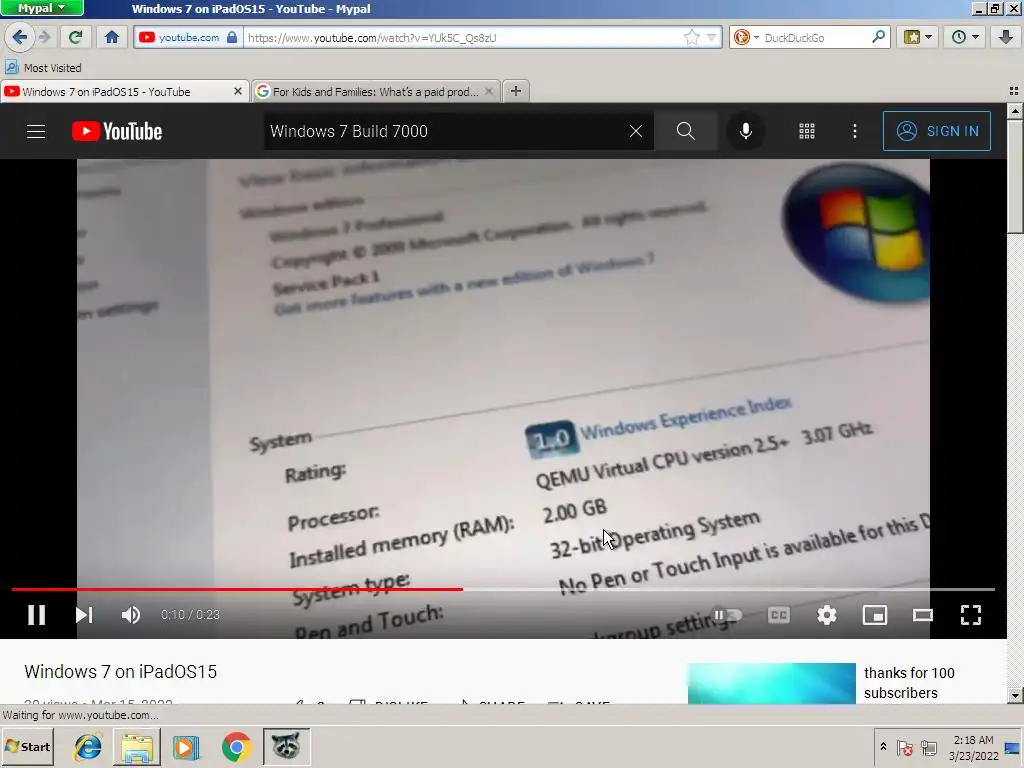Click the SIGN IN button

[x=936, y=131]
